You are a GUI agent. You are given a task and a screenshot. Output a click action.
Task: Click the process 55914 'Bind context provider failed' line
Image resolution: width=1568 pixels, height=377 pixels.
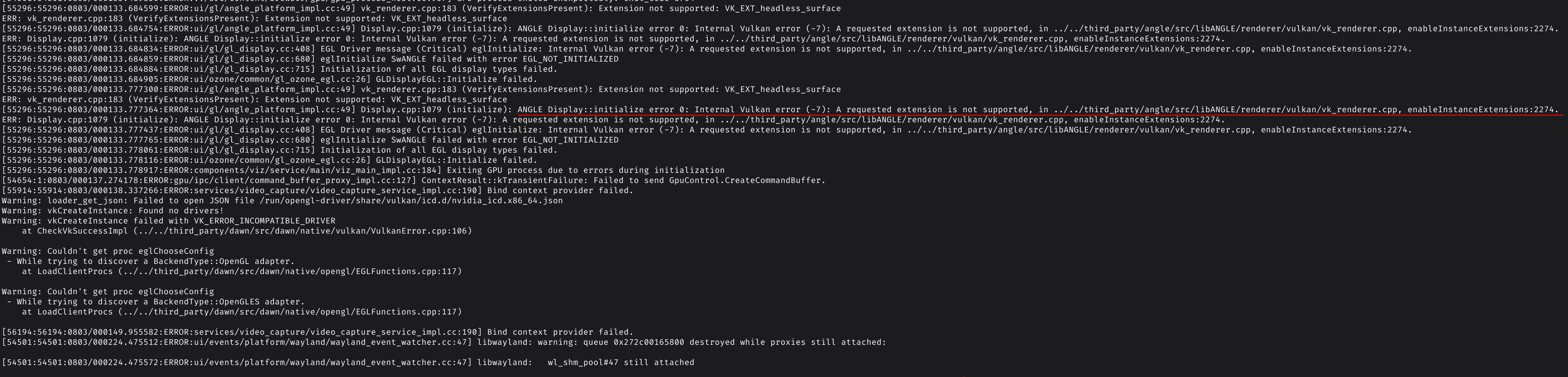[318, 191]
